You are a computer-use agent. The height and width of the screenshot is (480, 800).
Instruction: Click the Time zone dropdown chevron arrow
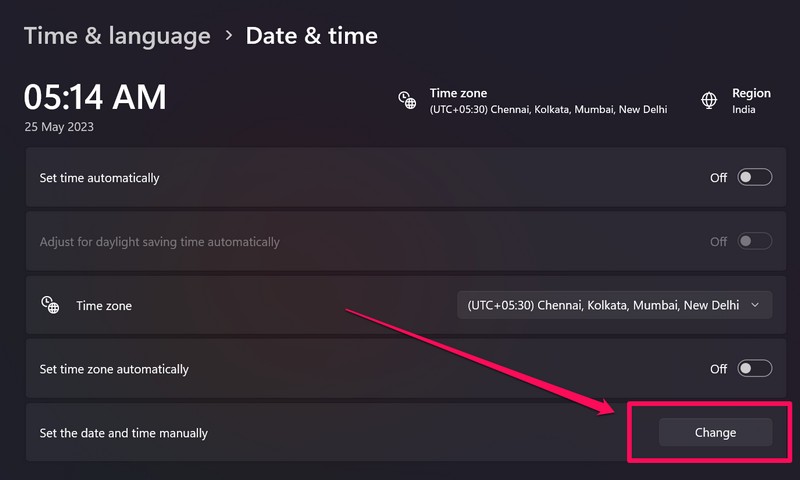(x=755, y=305)
